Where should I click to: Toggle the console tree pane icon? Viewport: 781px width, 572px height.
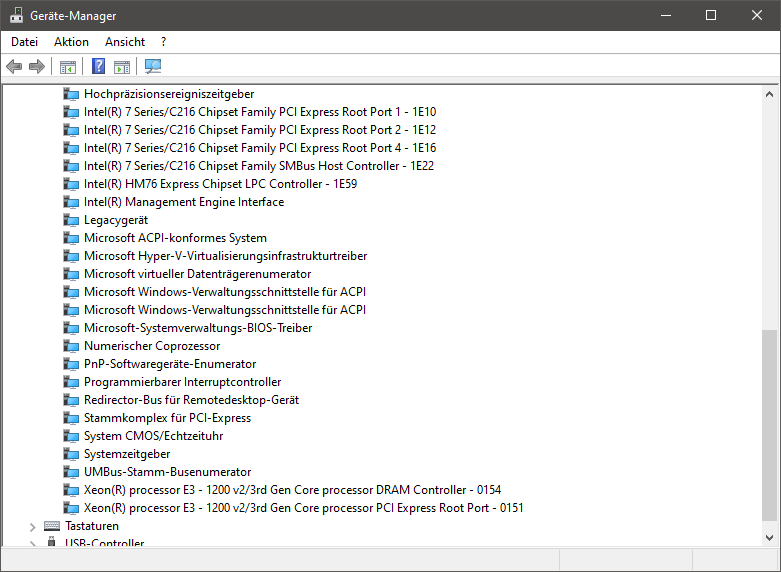[68, 66]
